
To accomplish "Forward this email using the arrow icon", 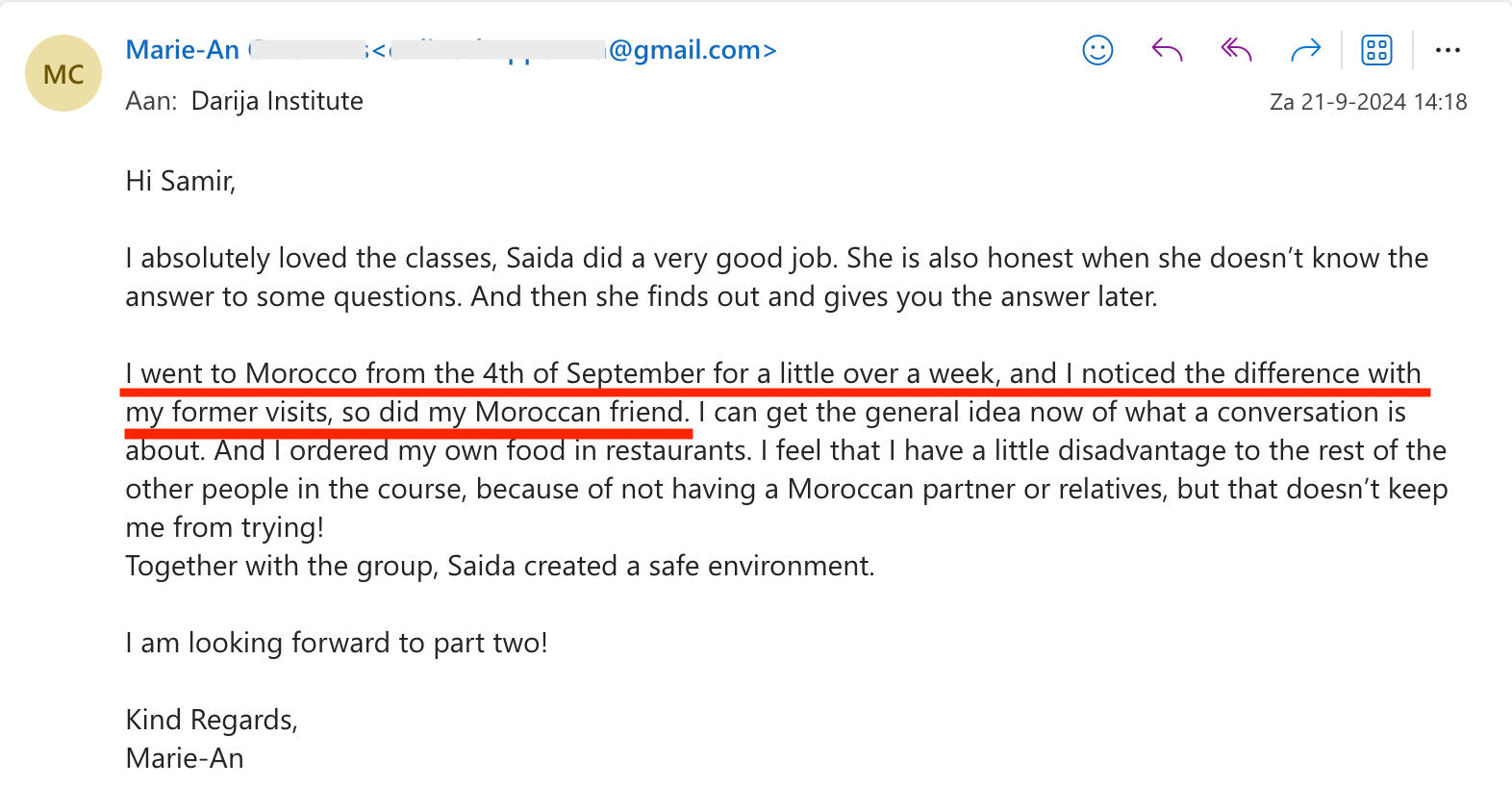I will click(1305, 50).
